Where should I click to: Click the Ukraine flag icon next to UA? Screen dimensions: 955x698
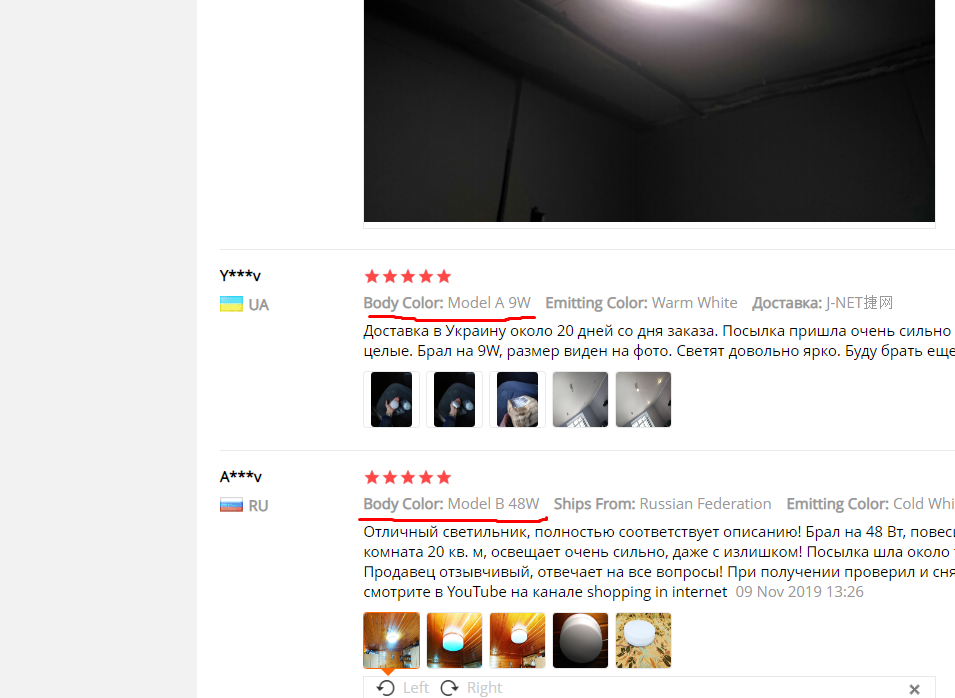click(231, 304)
